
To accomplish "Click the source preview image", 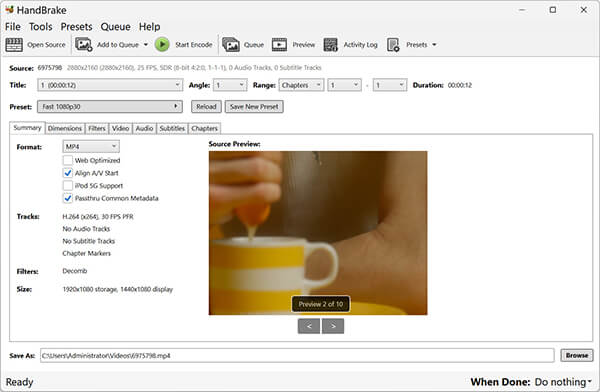I will pos(318,233).
